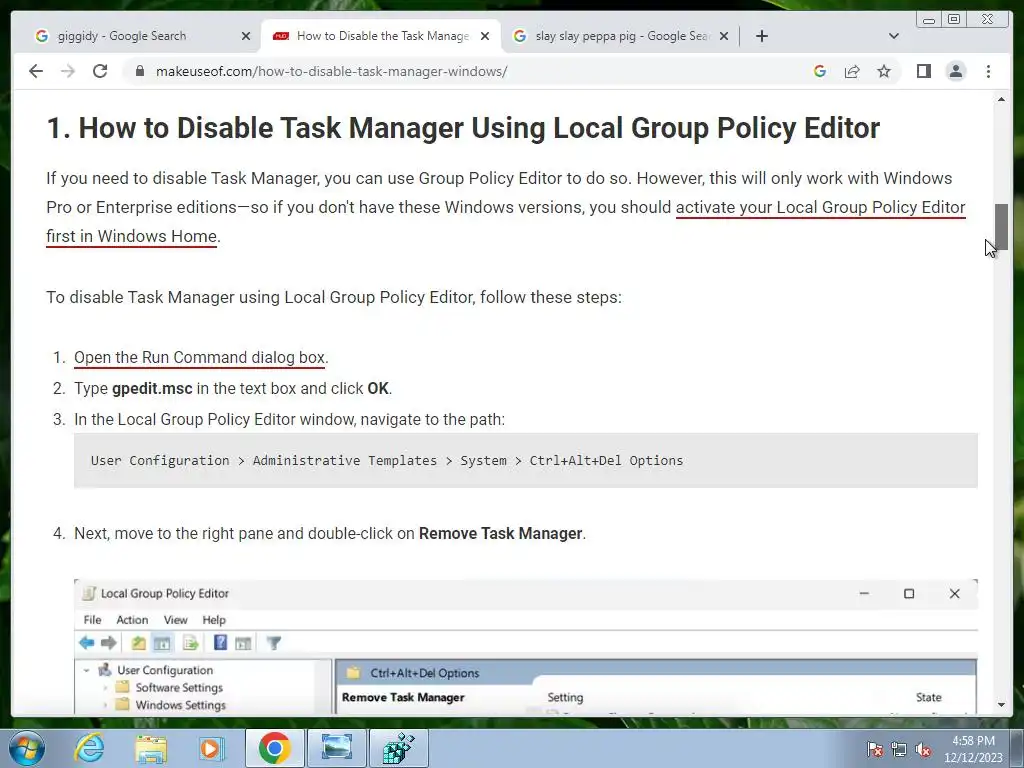This screenshot has height=768, width=1024.
Task: Click Action Center flag tray icon
Action: pyautogui.click(x=875, y=749)
